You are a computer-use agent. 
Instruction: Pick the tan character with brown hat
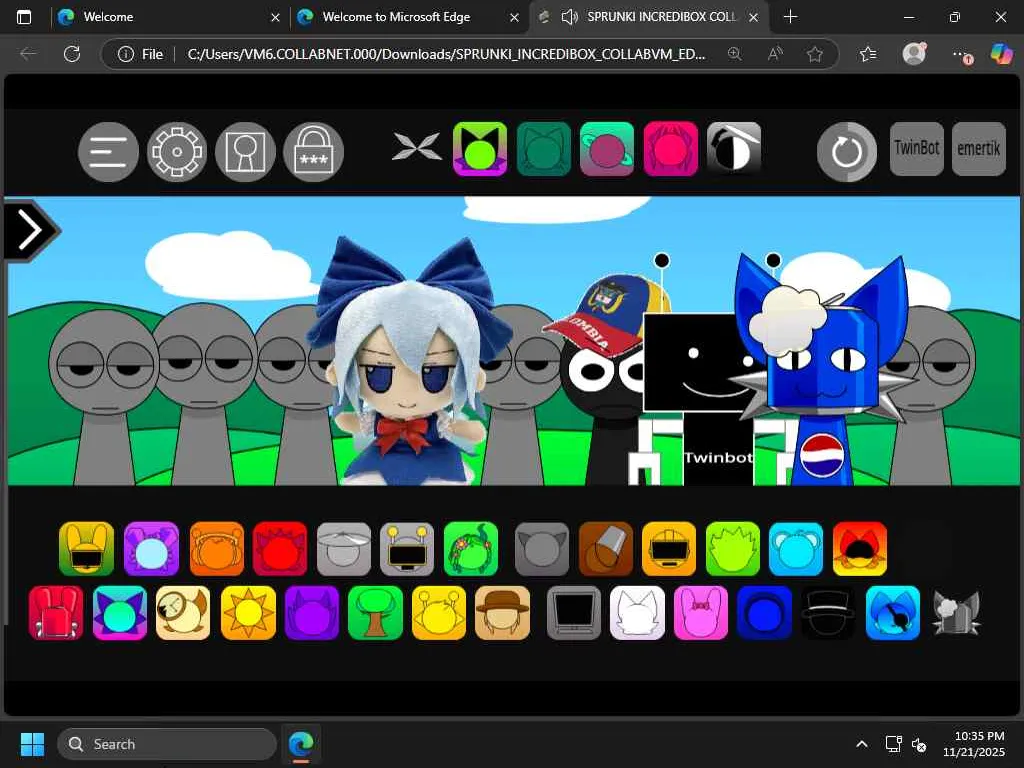click(503, 613)
